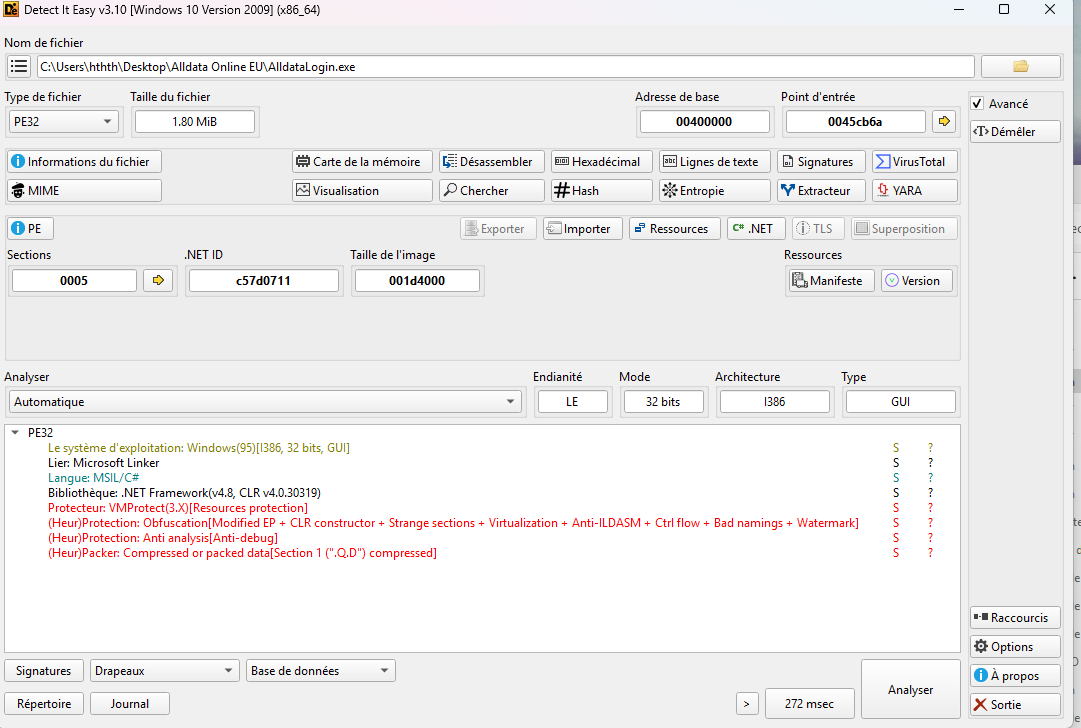Viewport: 1081px width, 728px height.
Task: Collapse the PE32 results tree node
Action: pos(15,433)
